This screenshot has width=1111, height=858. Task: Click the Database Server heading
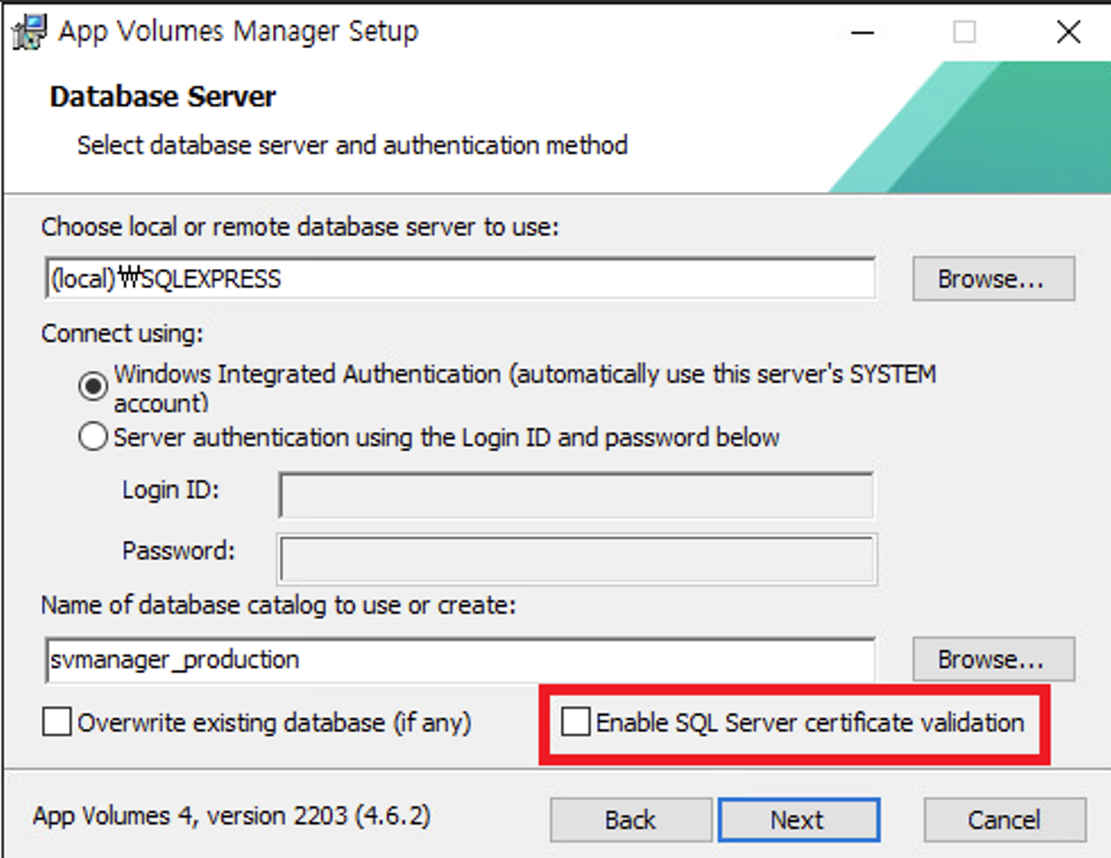pos(162,96)
